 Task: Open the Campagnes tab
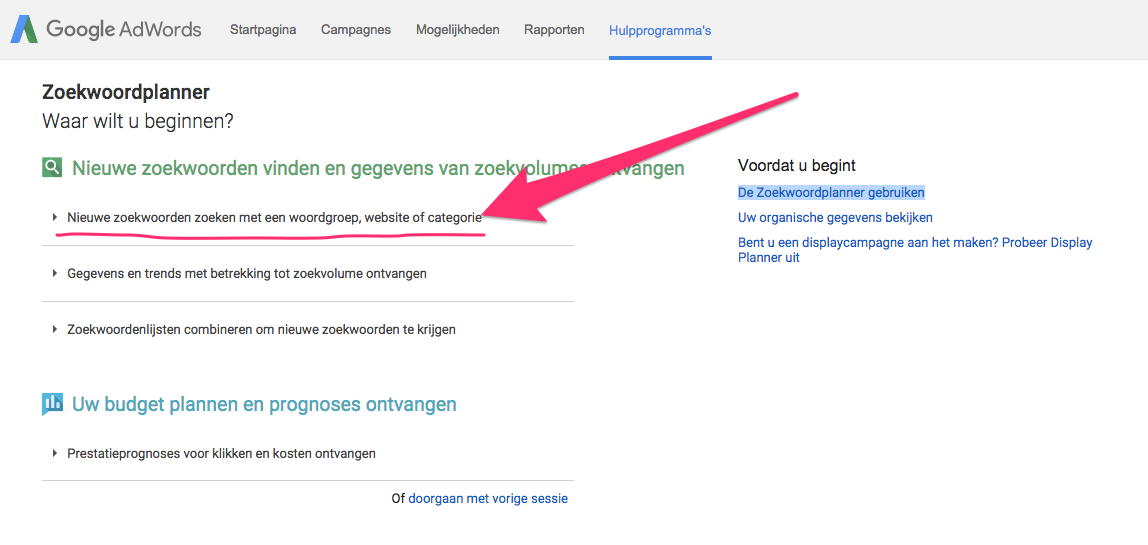(x=356, y=30)
